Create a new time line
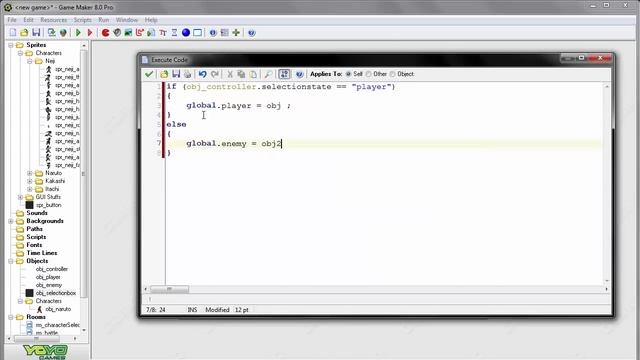Screen dimensions: 640x360 [x=174, y=33]
